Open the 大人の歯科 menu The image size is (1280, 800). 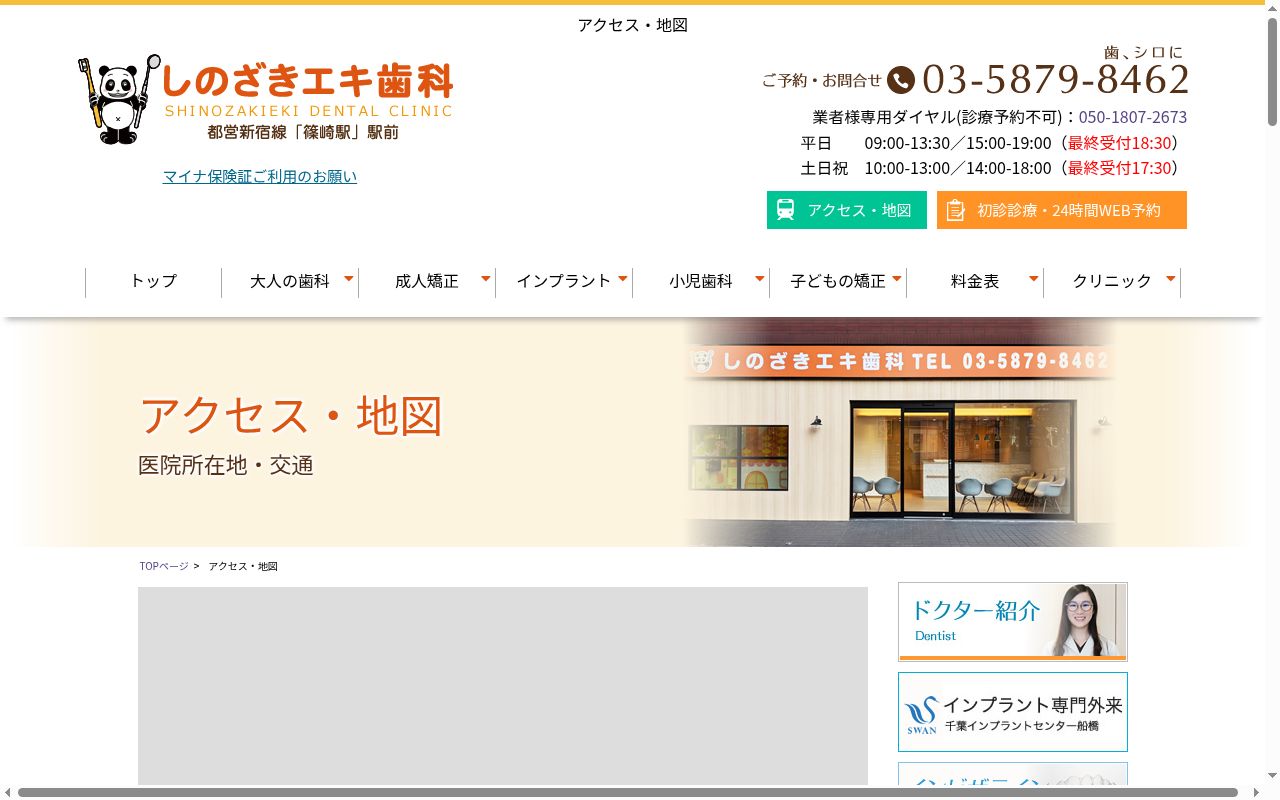(x=290, y=281)
